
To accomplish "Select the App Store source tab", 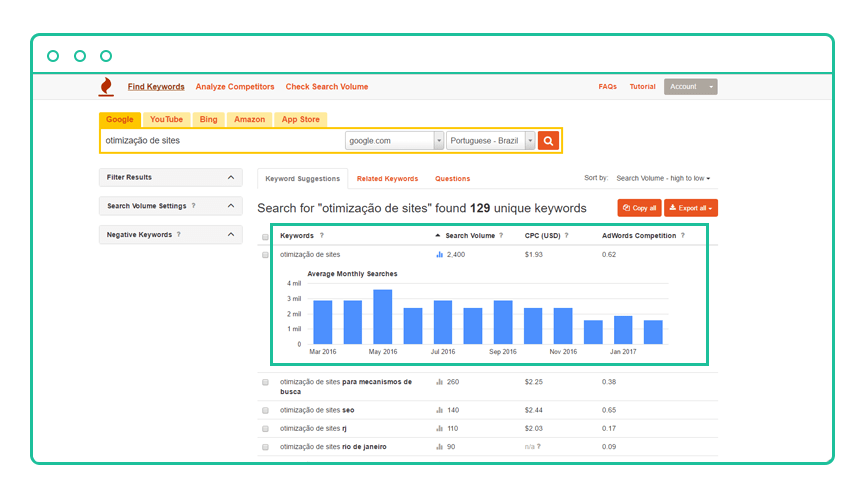I will click(300, 119).
